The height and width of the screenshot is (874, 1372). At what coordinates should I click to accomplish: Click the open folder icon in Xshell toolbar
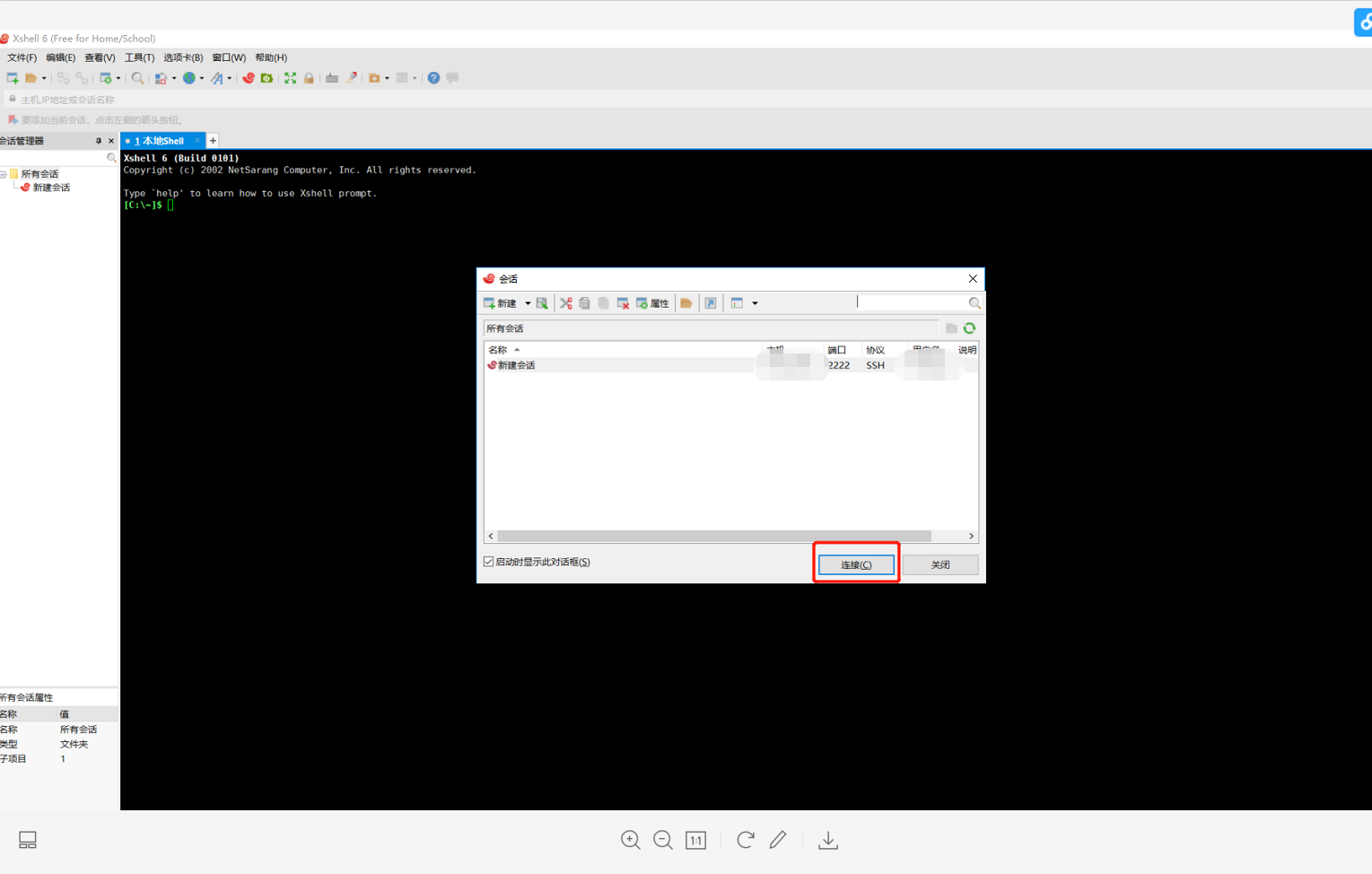tap(31, 78)
